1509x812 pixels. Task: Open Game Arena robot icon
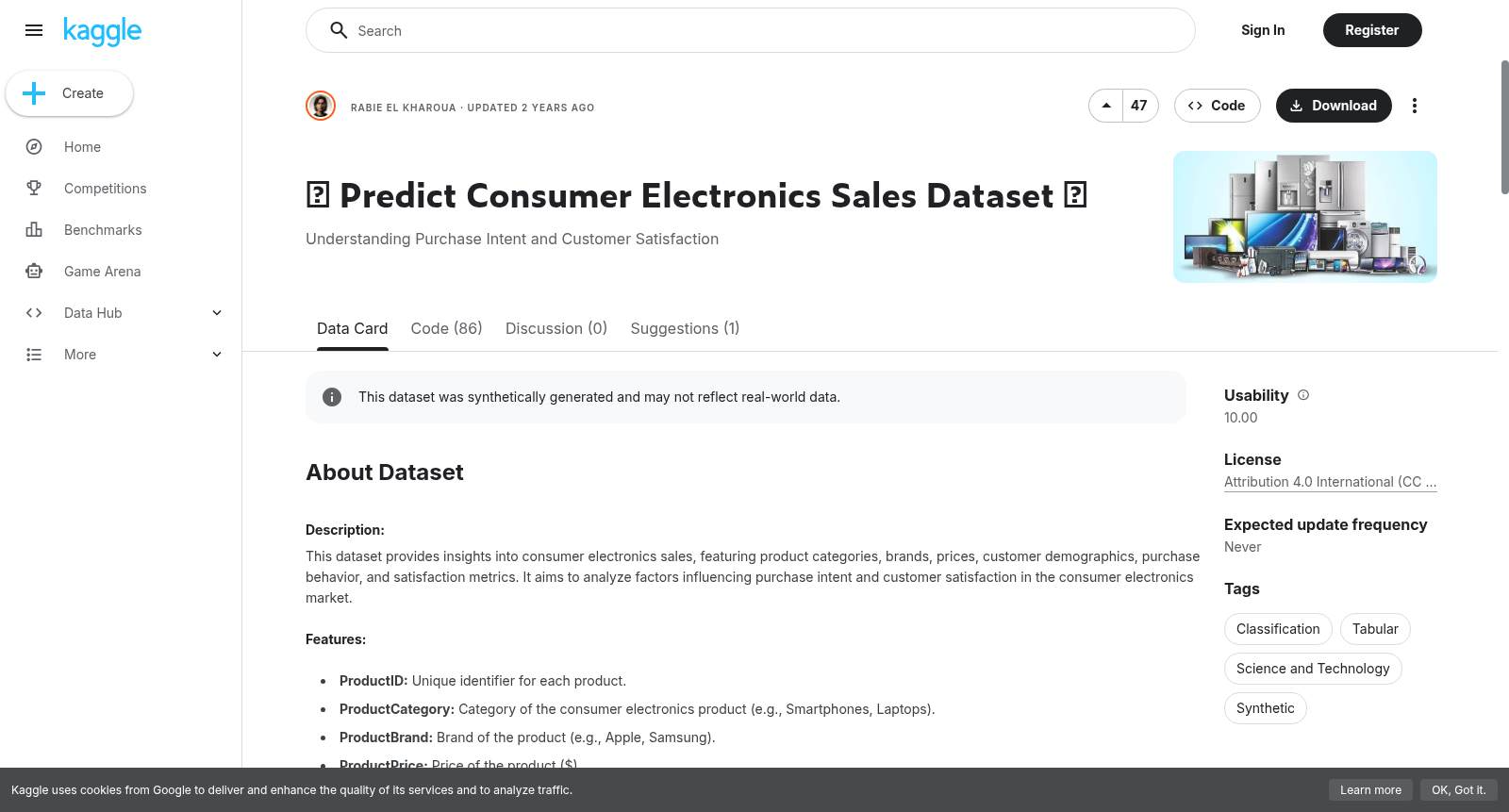pos(34,272)
